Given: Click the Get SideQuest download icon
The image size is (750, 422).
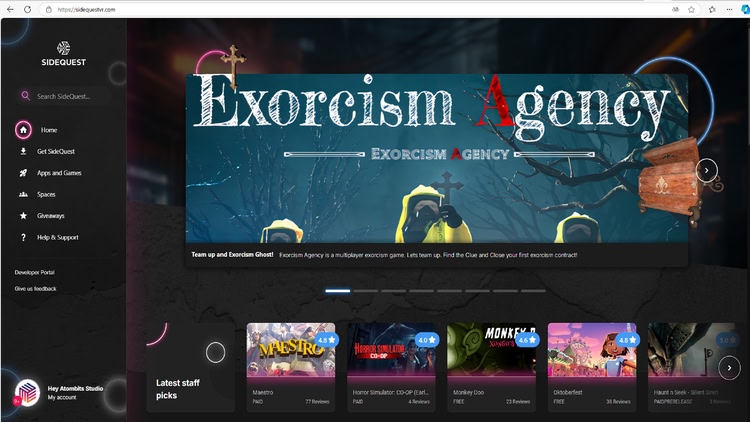Looking at the screenshot, I should [23, 151].
